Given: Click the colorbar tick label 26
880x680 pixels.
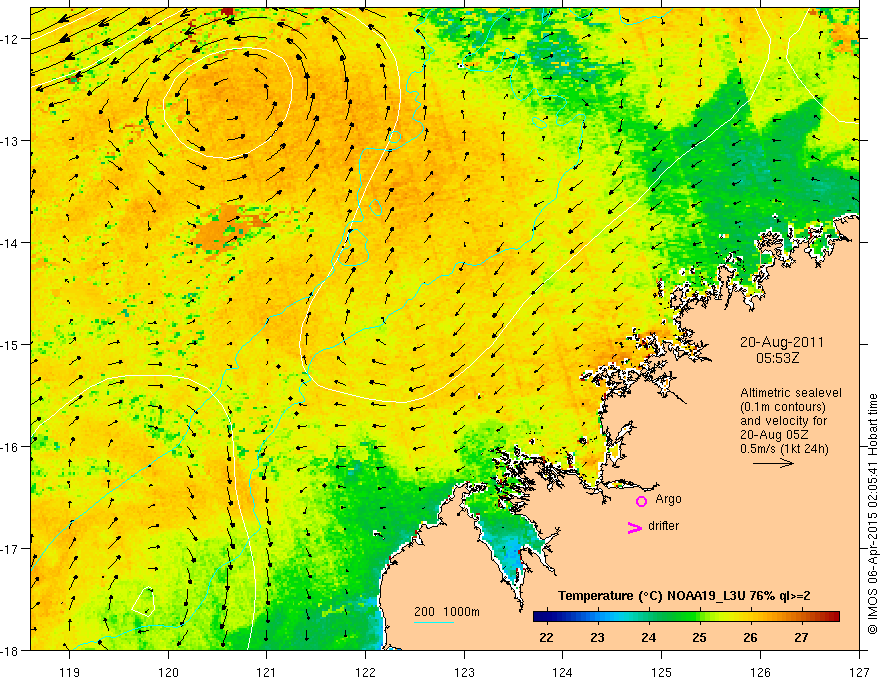Looking at the screenshot, I should click(x=750, y=637).
